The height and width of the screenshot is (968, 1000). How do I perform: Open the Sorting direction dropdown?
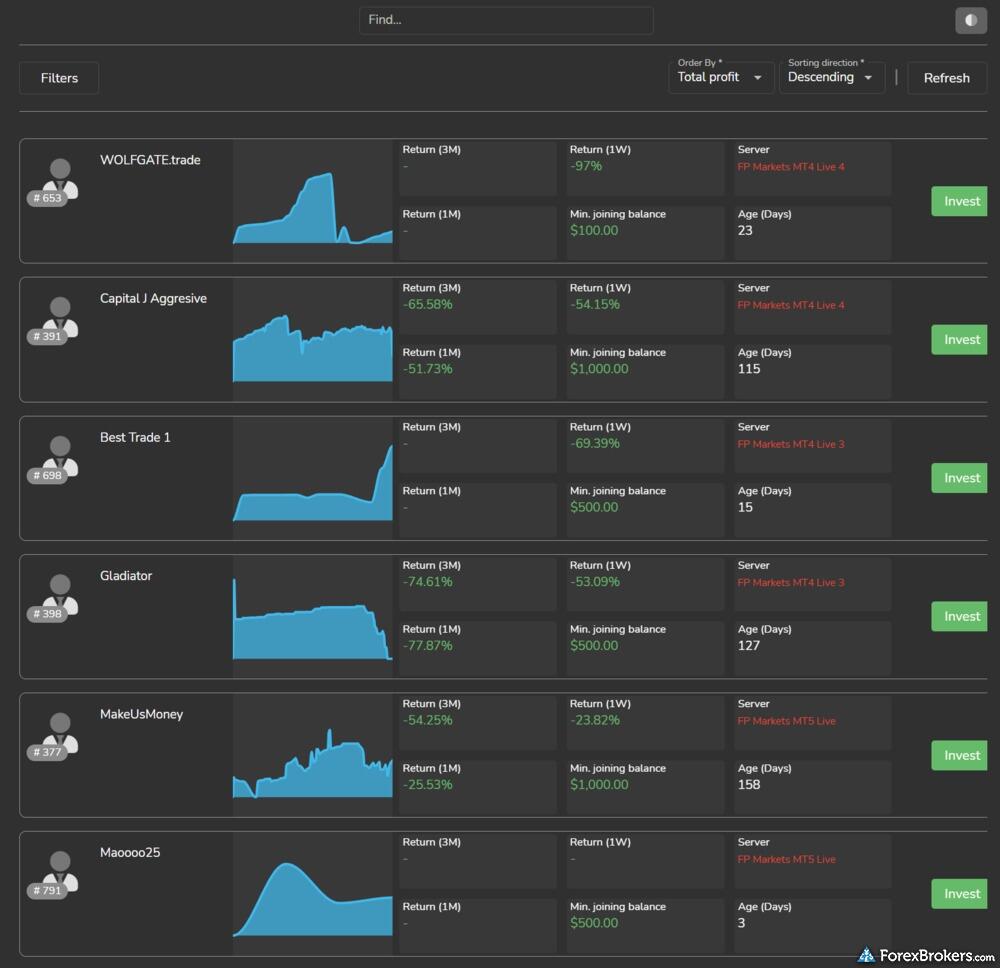[831, 77]
